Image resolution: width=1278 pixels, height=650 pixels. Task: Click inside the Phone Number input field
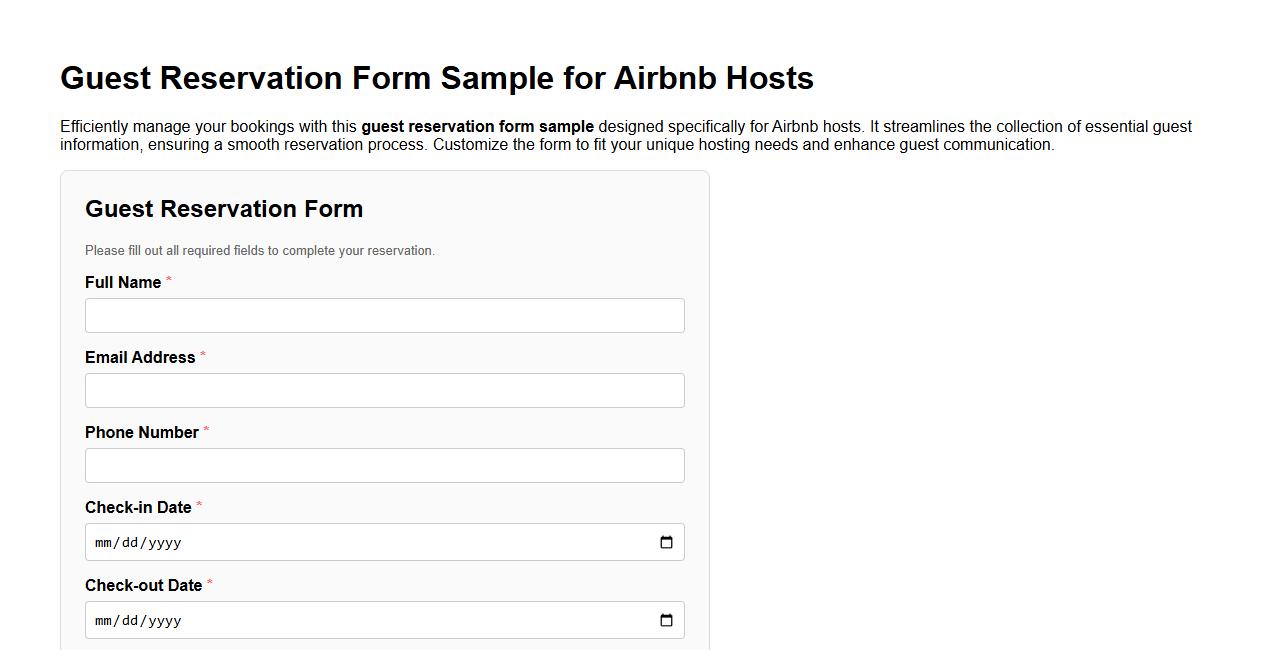384,465
